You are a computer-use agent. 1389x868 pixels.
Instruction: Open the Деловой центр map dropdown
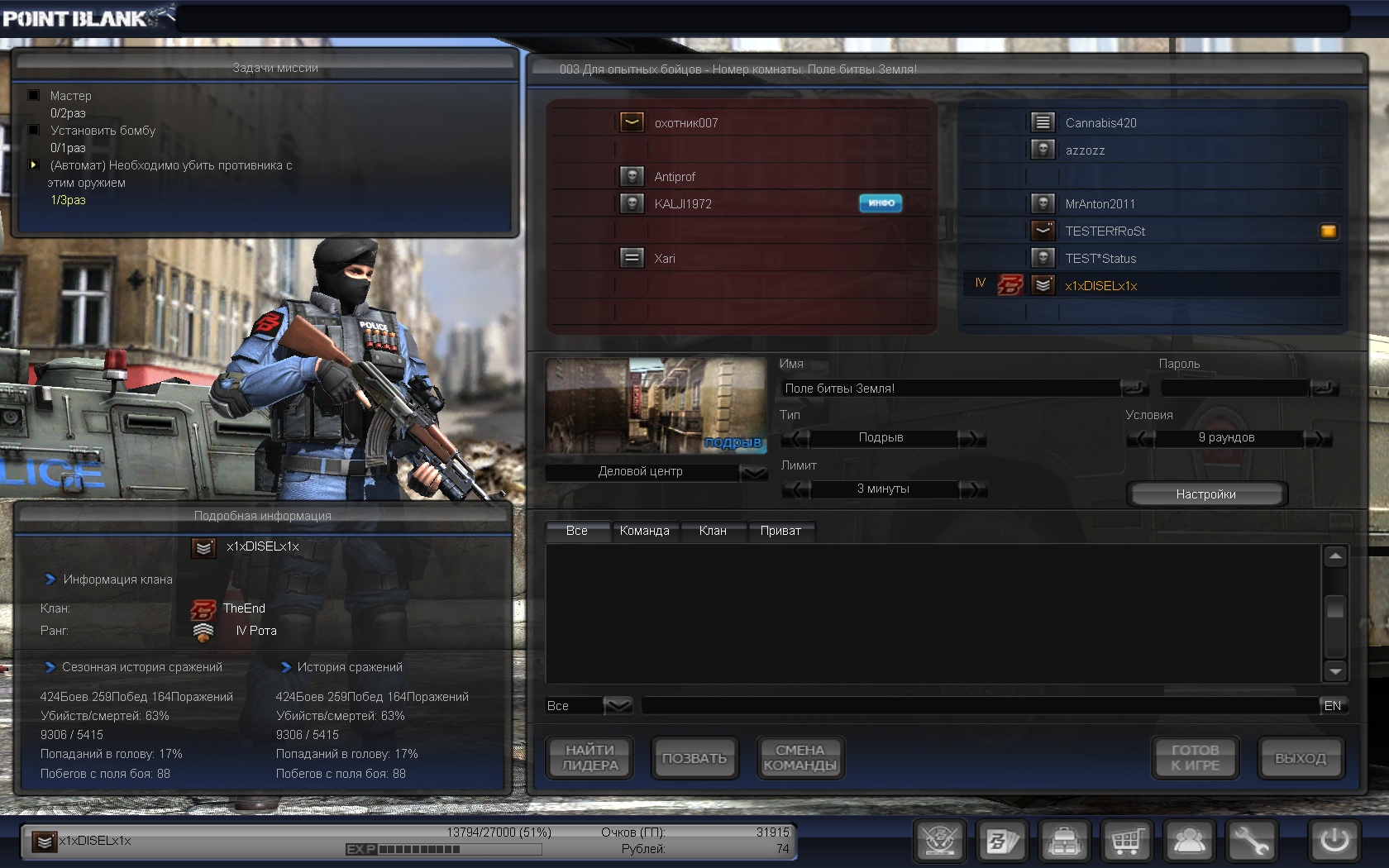753,472
